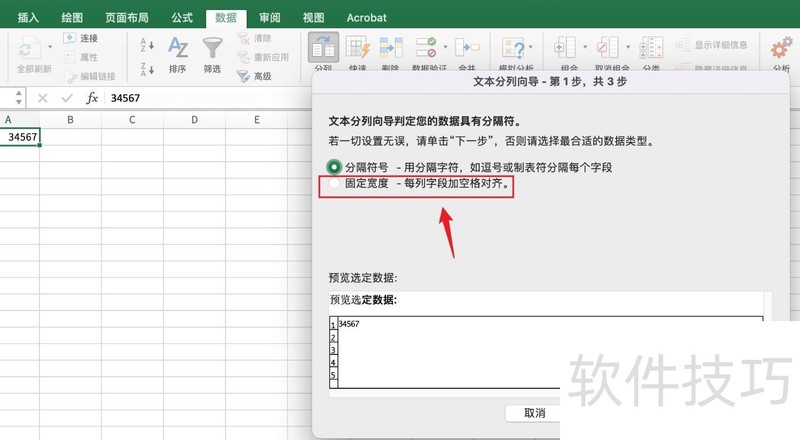Switch to the Data (数据) tab
800x440 pixels.
point(226,18)
